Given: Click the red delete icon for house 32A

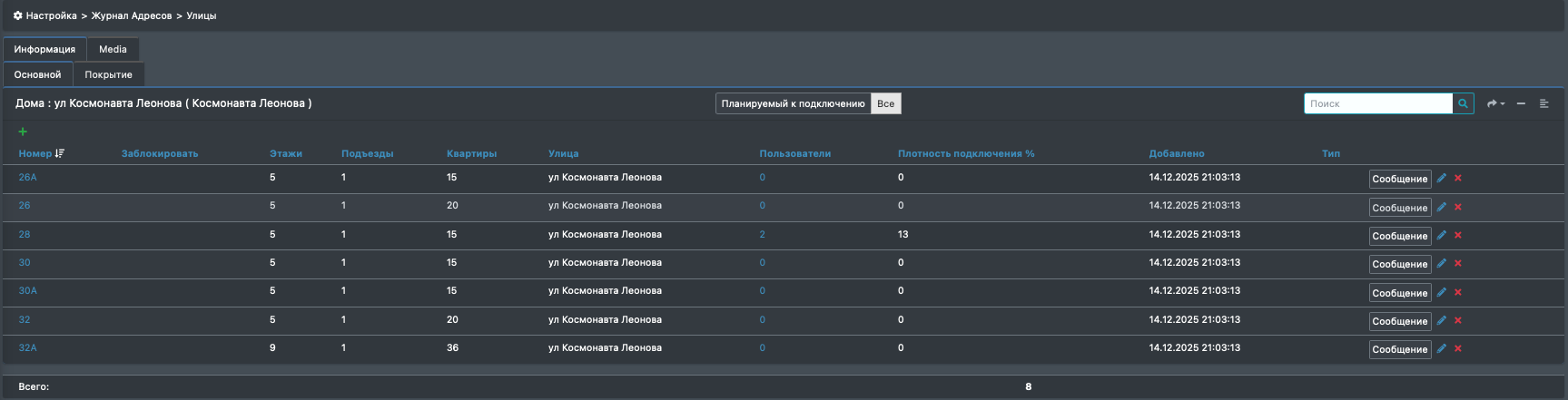Looking at the screenshot, I should pyautogui.click(x=1458, y=348).
